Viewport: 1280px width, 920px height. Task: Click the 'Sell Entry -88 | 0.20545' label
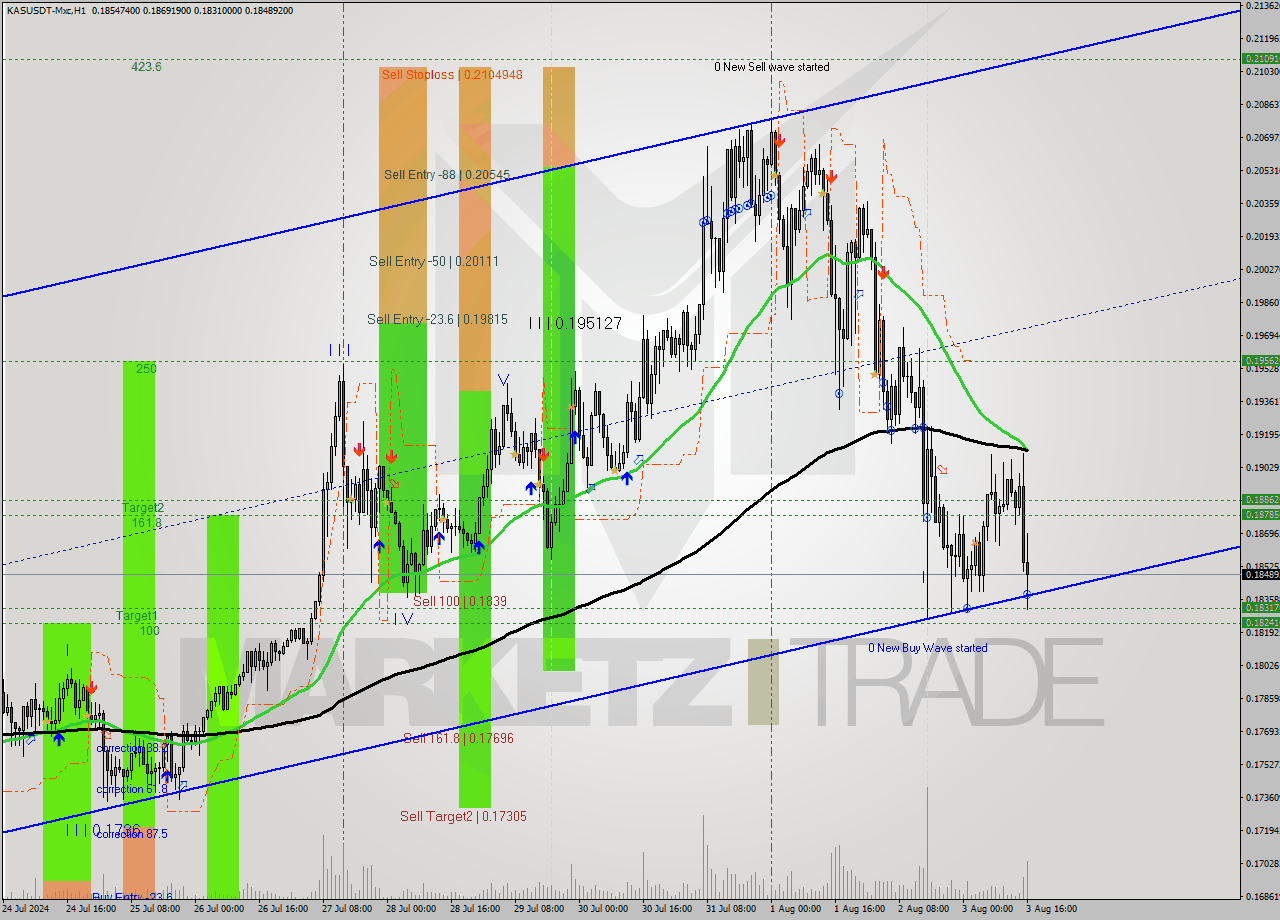[x=447, y=174]
